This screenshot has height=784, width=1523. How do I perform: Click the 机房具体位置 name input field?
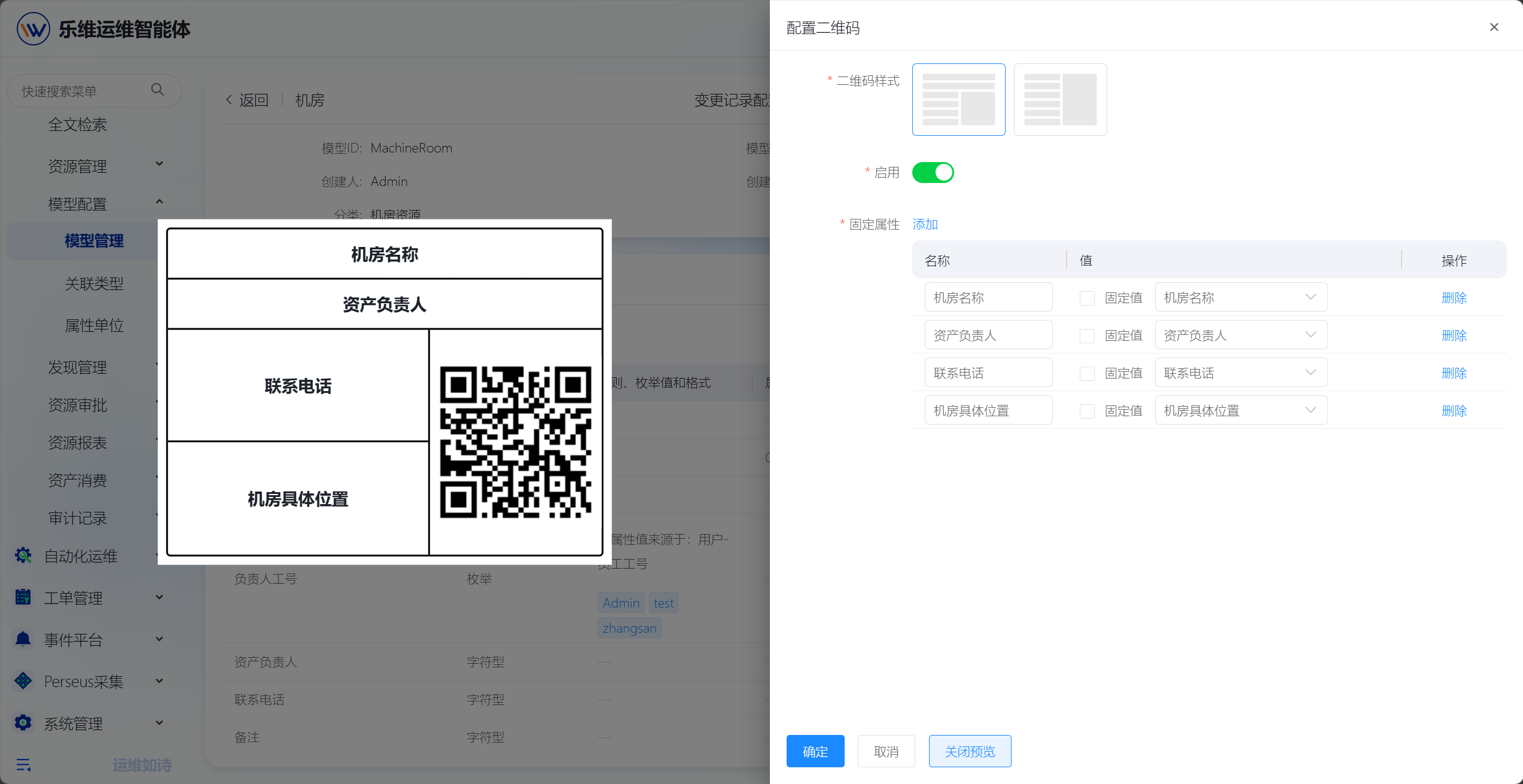(x=988, y=410)
